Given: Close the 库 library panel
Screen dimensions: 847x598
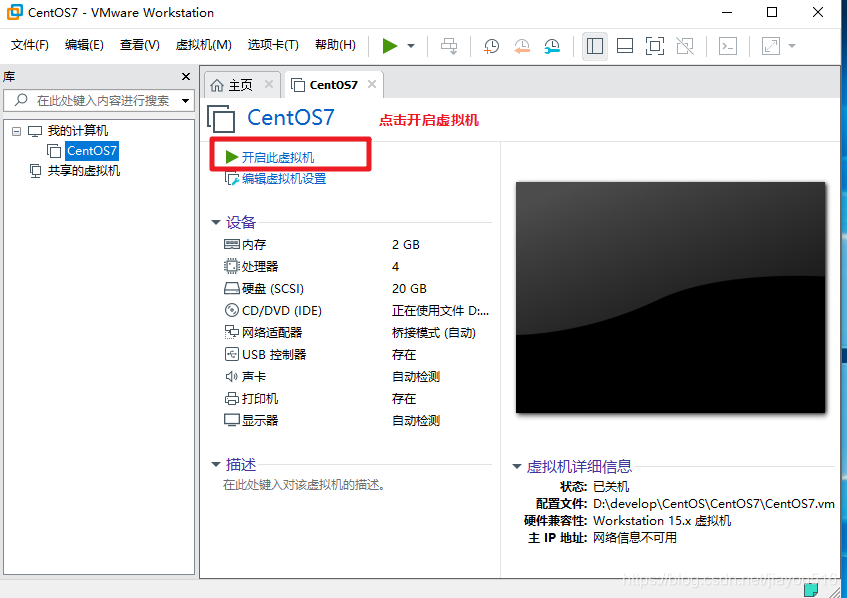Looking at the screenshot, I should click(x=186, y=77).
